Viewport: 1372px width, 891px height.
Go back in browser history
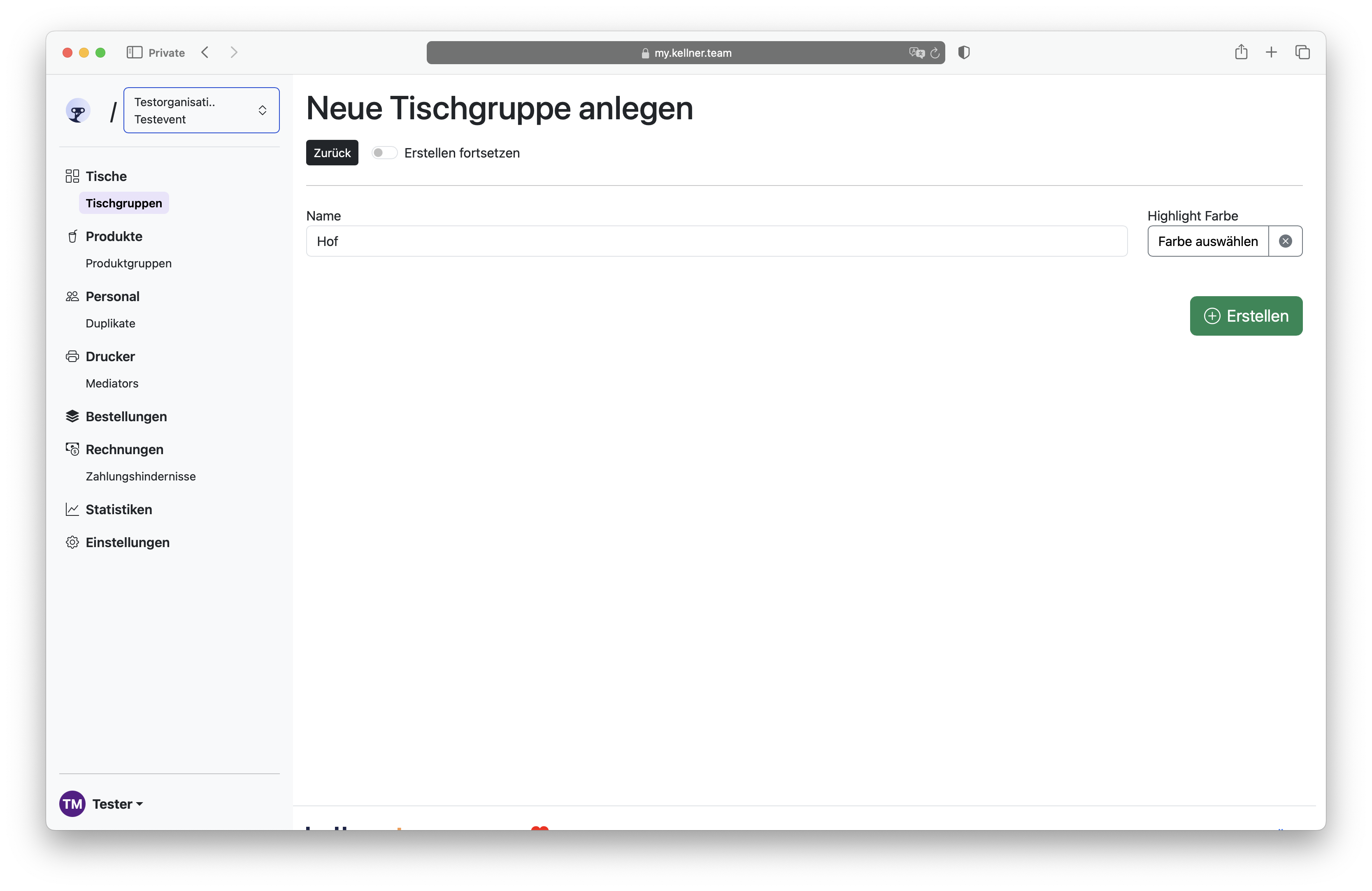[205, 52]
